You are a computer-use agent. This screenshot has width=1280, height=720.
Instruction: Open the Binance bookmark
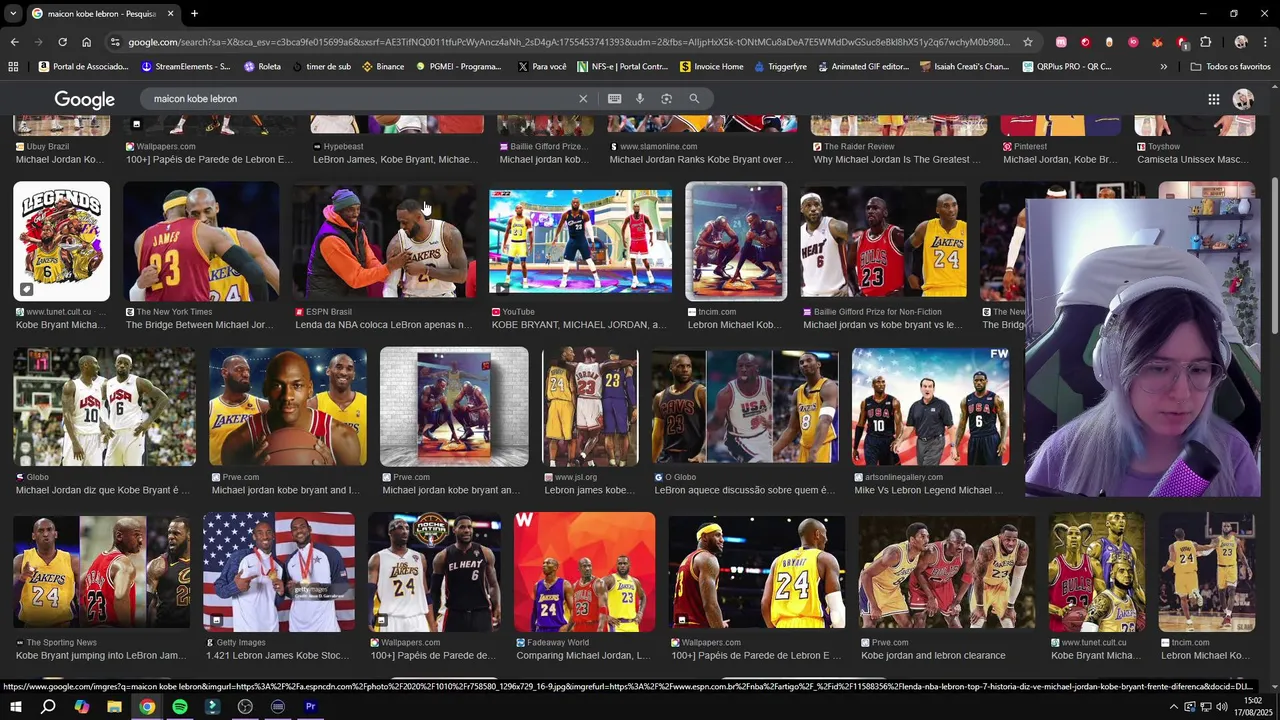(x=383, y=67)
